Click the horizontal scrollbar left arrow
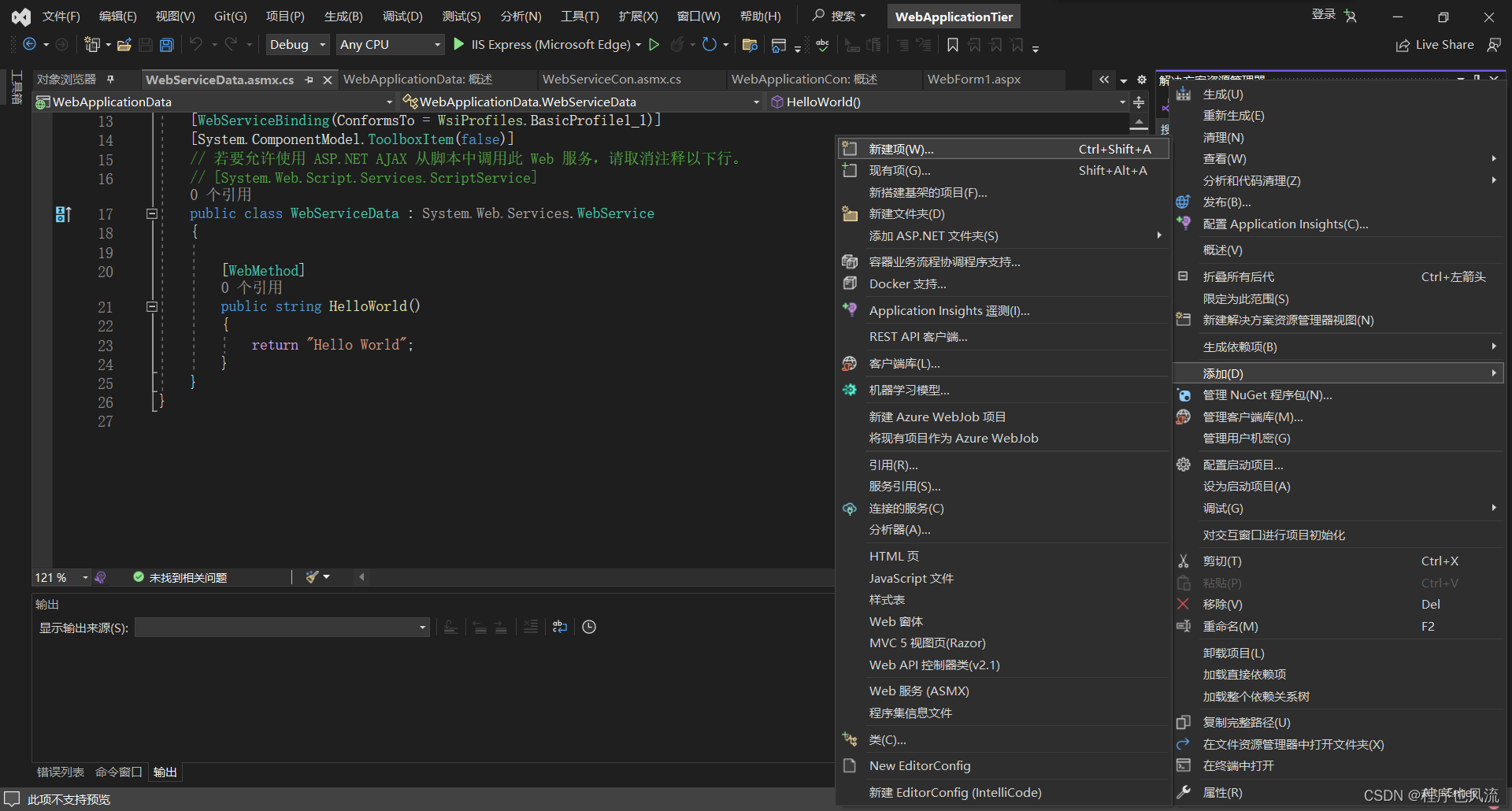1512x811 pixels. coord(361,577)
